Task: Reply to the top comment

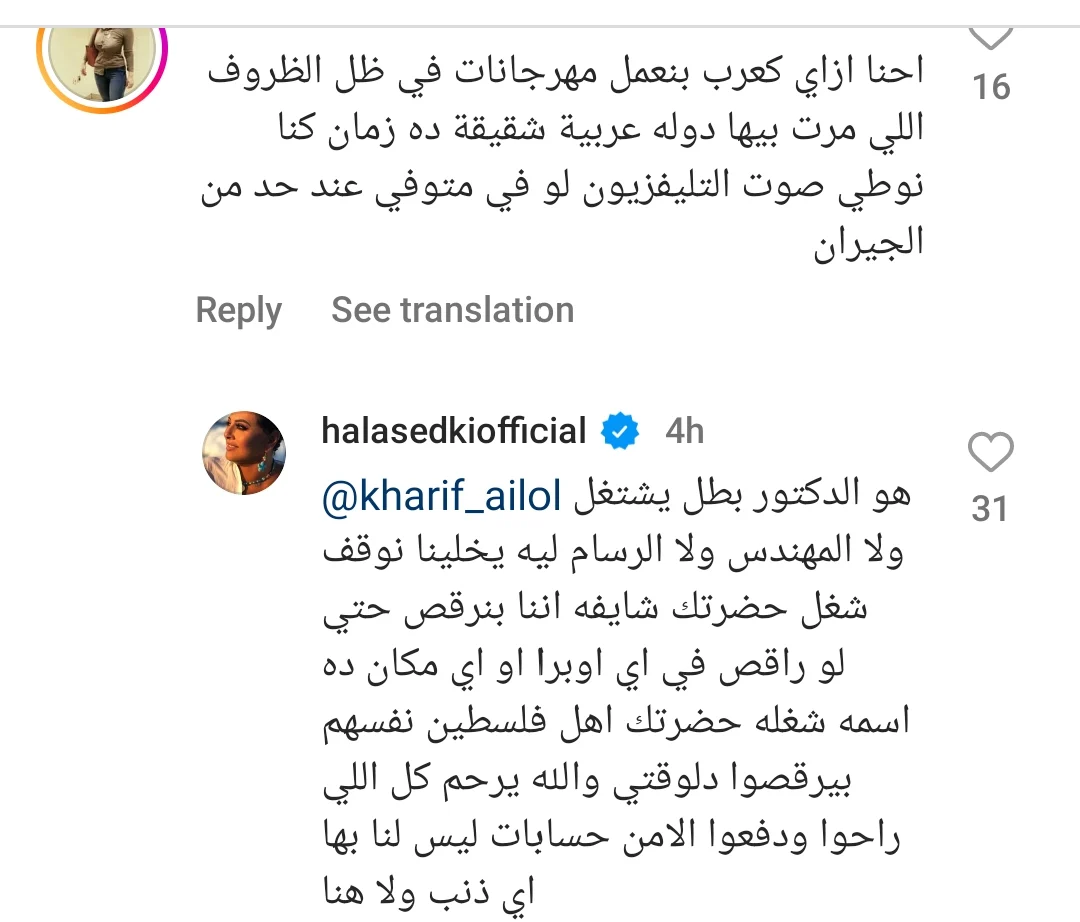Action: (x=238, y=310)
